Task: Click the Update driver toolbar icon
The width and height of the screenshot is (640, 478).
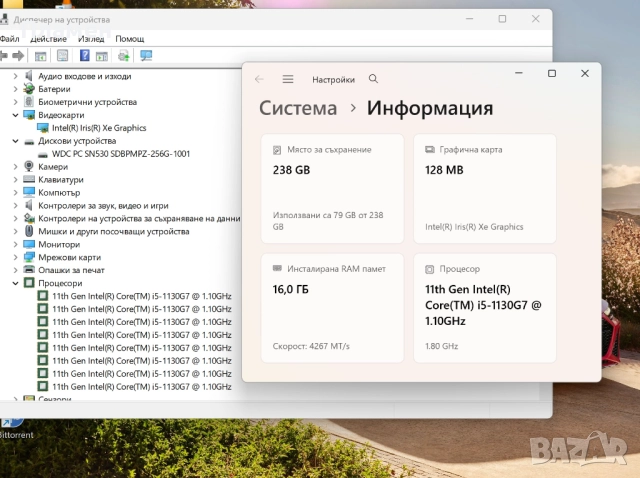Action: (124, 56)
